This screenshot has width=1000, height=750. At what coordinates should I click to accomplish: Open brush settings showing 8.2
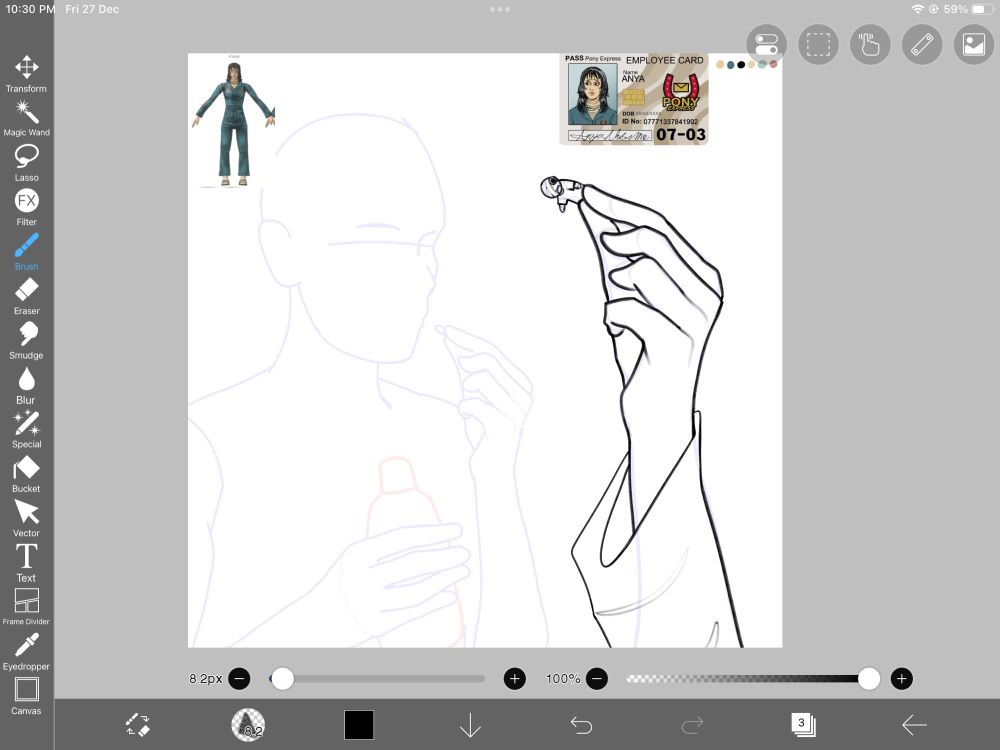point(248,725)
